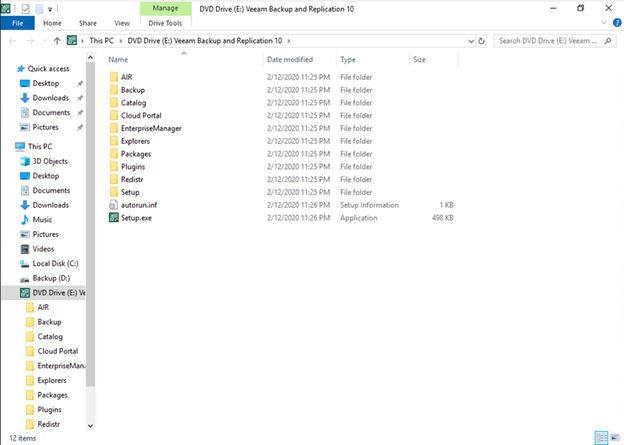Click the 498 KB size of Setup.exe
Screen dimensions: 624x445
443,218
